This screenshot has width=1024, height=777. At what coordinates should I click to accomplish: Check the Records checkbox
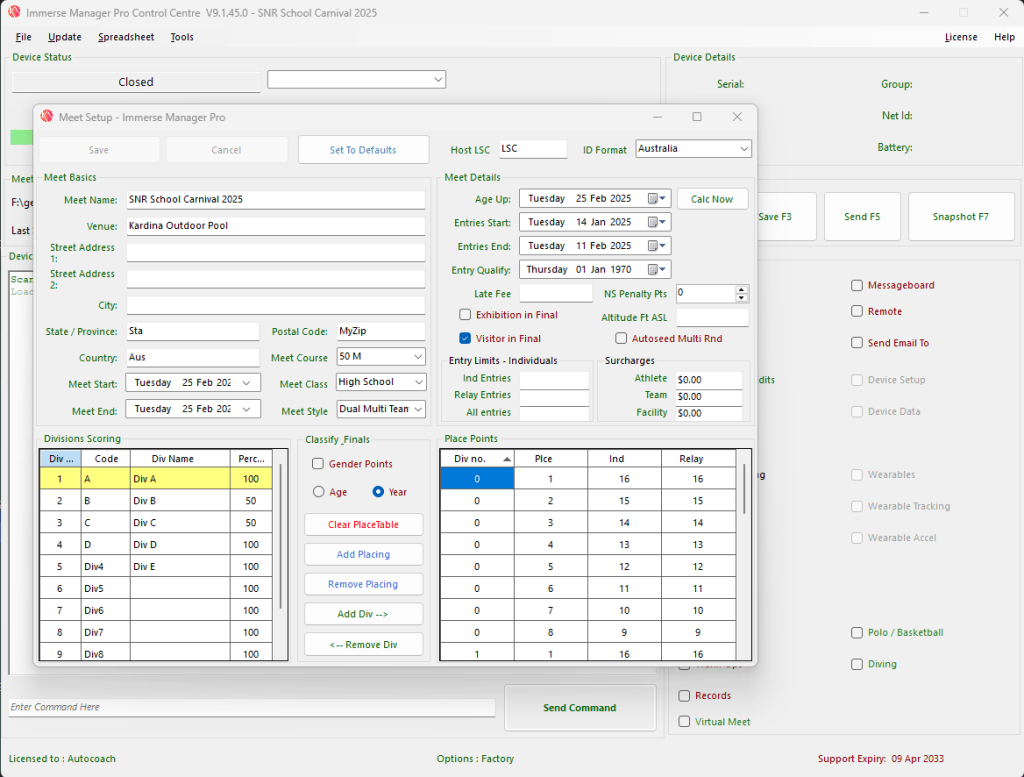point(684,696)
